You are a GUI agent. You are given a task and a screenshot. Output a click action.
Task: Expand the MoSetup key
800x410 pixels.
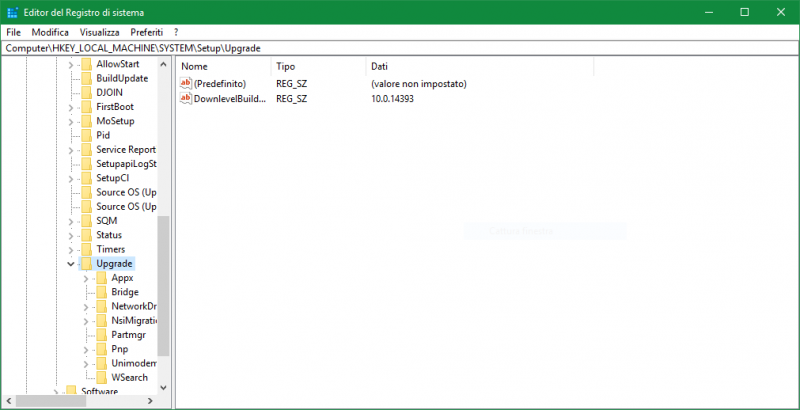tap(70, 122)
